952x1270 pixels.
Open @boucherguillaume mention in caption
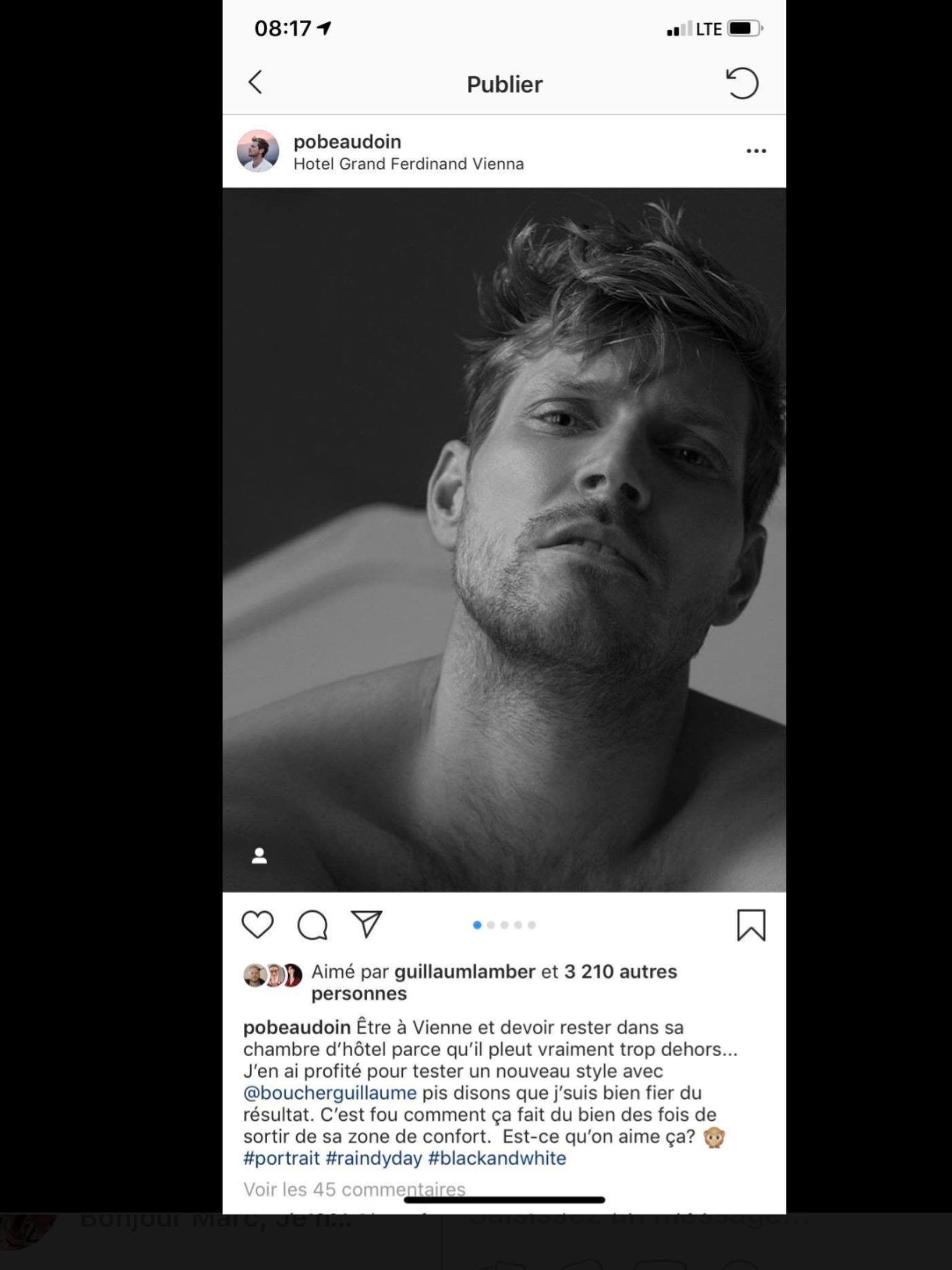click(x=330, y=1093)
